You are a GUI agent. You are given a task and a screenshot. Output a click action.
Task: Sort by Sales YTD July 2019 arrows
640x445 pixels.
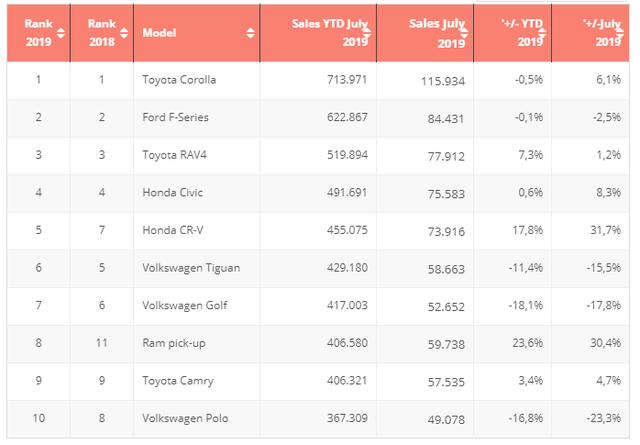[367, 33]
